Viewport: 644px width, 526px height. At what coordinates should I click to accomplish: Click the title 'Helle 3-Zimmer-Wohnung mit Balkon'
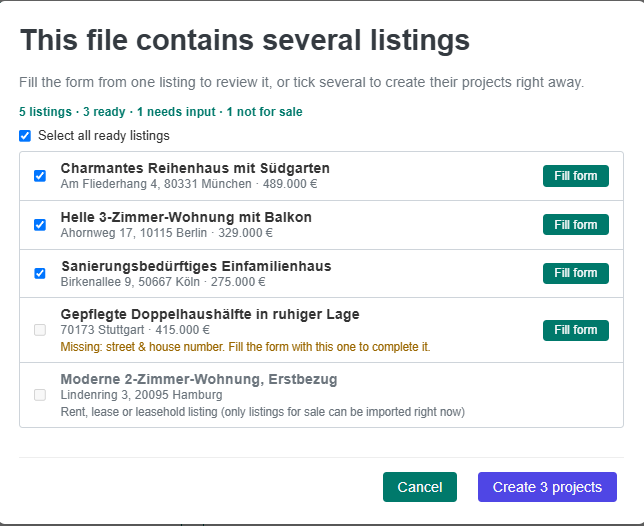pos(186,217)
